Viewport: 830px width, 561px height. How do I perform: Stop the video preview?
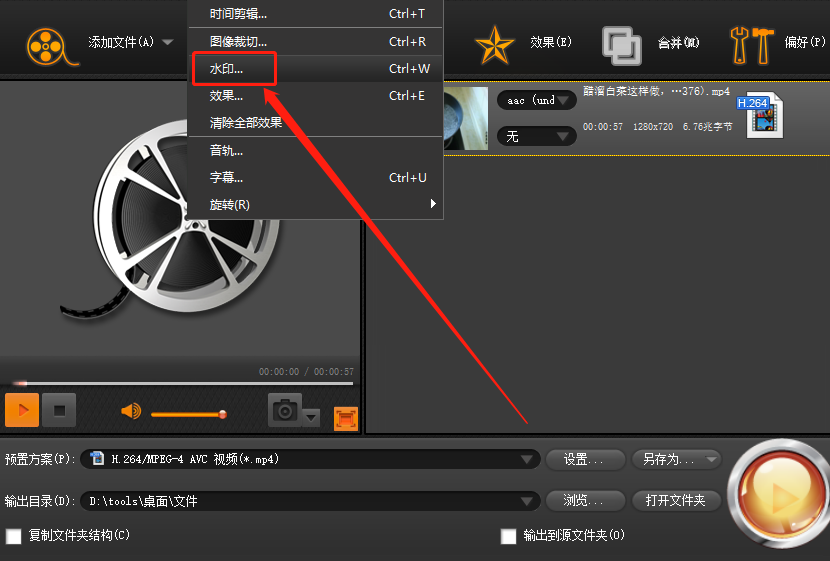coord(59,410)
